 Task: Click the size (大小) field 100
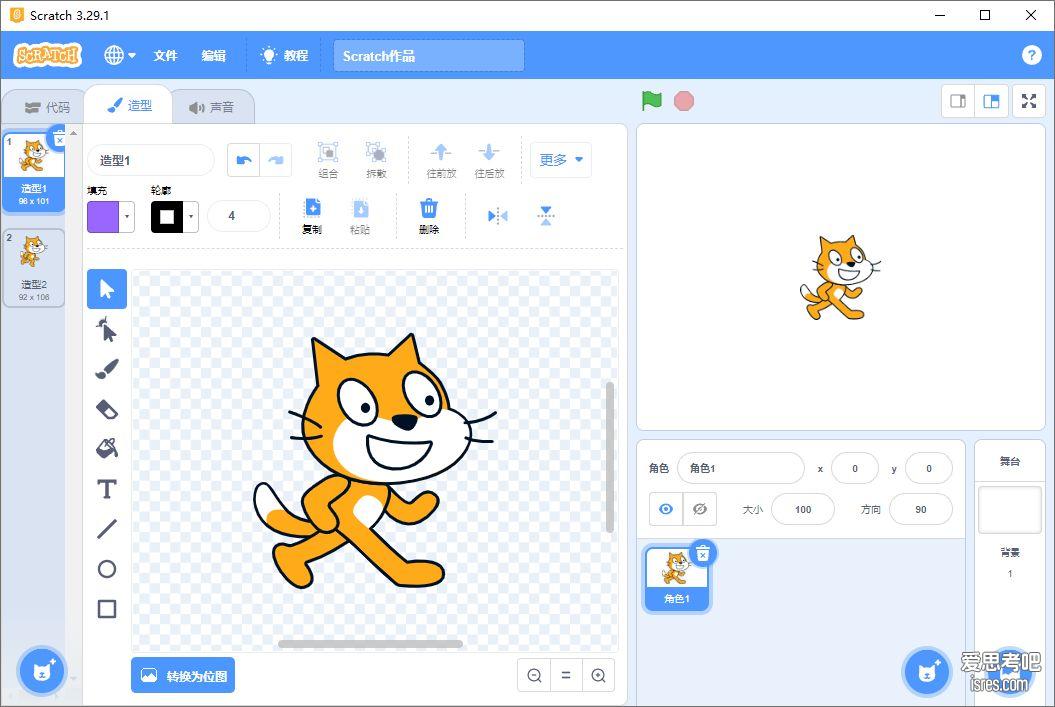pos(803,509)
